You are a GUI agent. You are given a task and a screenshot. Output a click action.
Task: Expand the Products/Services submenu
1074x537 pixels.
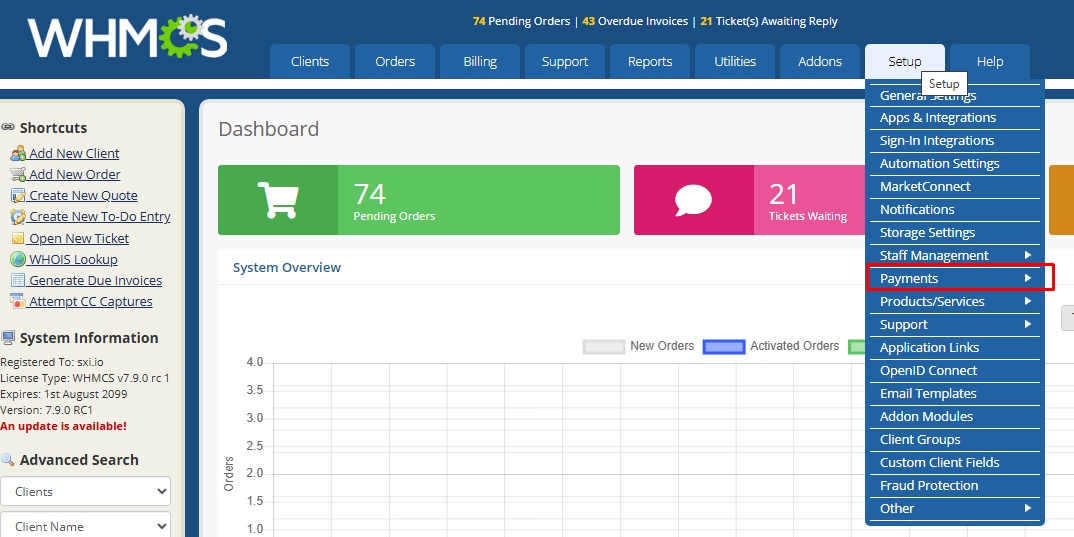click(x=956, y=301)
